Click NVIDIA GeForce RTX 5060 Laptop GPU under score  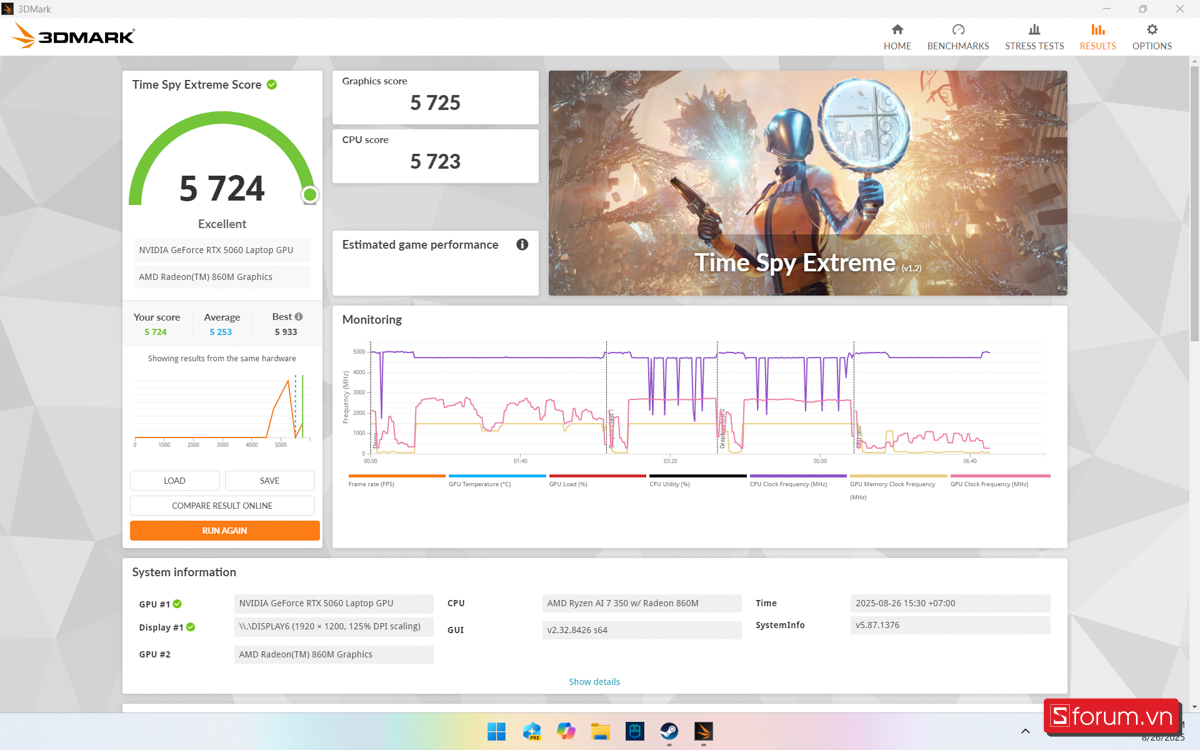click(x=222, y=250)
